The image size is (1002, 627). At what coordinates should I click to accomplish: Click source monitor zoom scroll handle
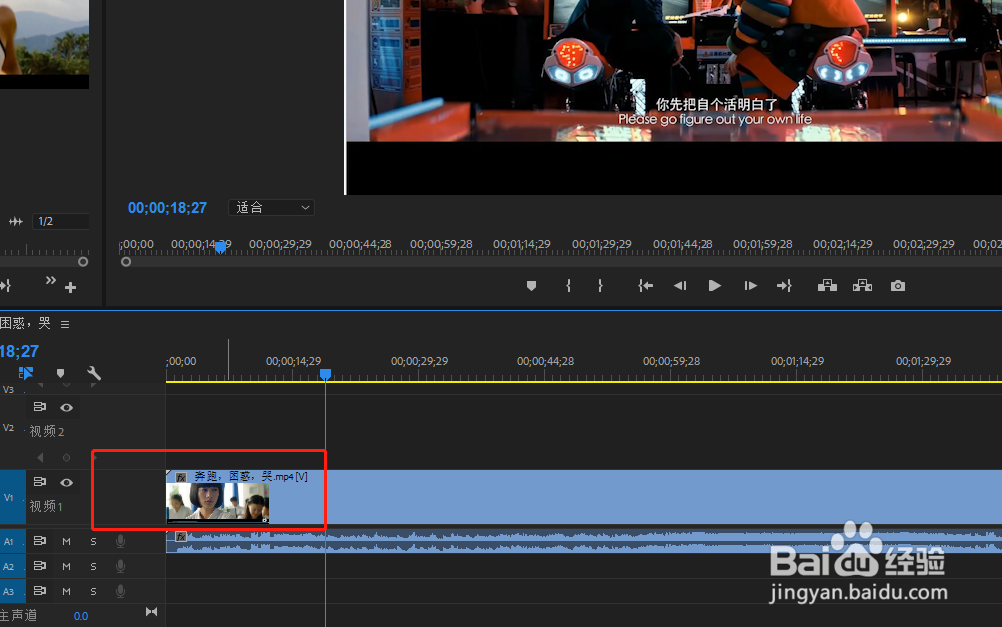[83, 261]
